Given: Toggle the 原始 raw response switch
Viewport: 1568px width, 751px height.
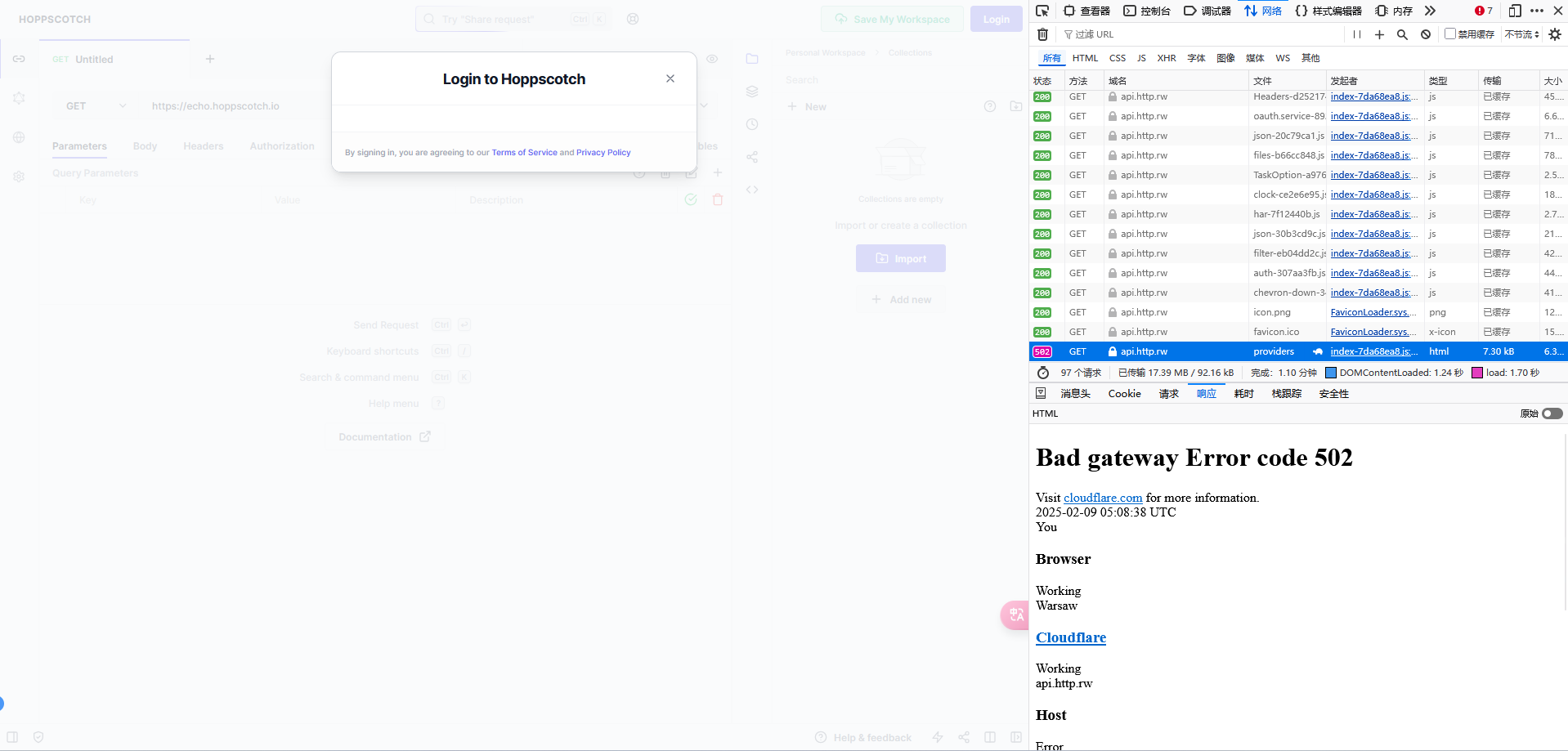Looking at the screenshot, I should pyautogui.click(x=1552, y=413).
